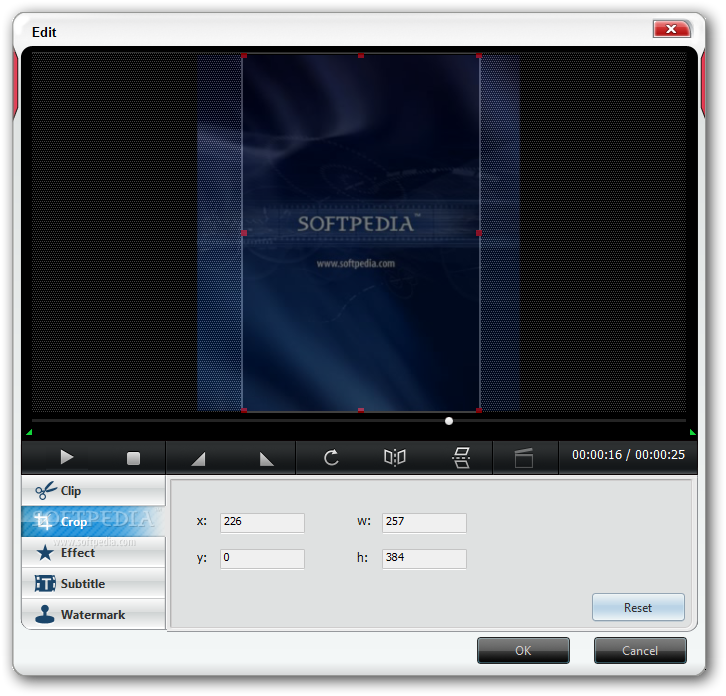This screenshot has height=696, width=726.
Task: Edit the crop width field
Action: coord(424,522)
